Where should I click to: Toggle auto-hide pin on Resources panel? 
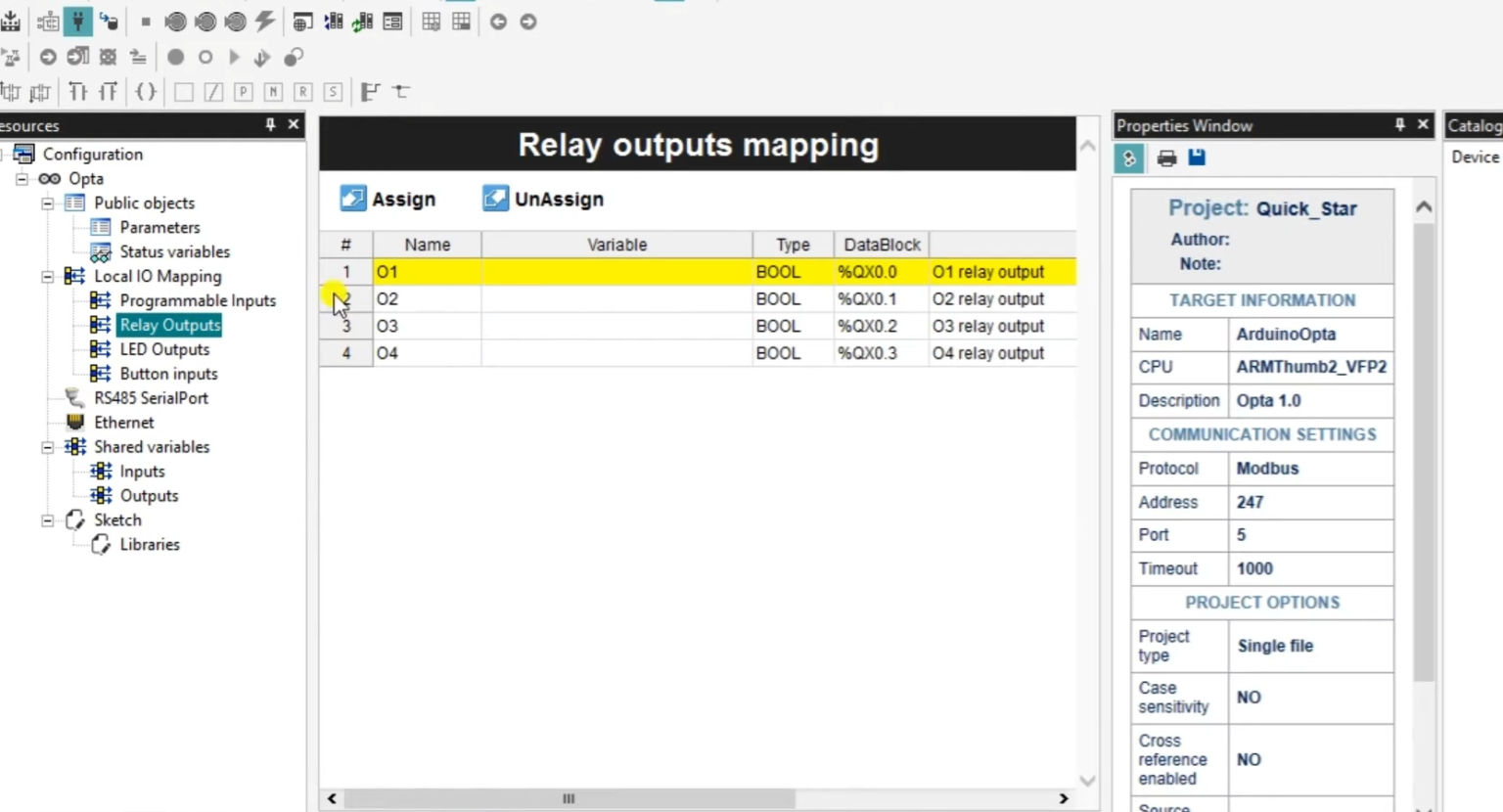[269, 125]
